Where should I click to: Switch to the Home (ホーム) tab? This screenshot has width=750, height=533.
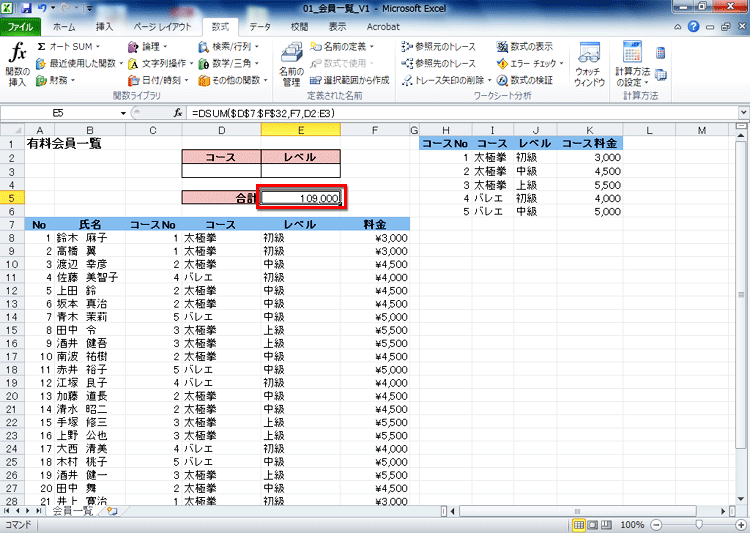click(64, 27)
